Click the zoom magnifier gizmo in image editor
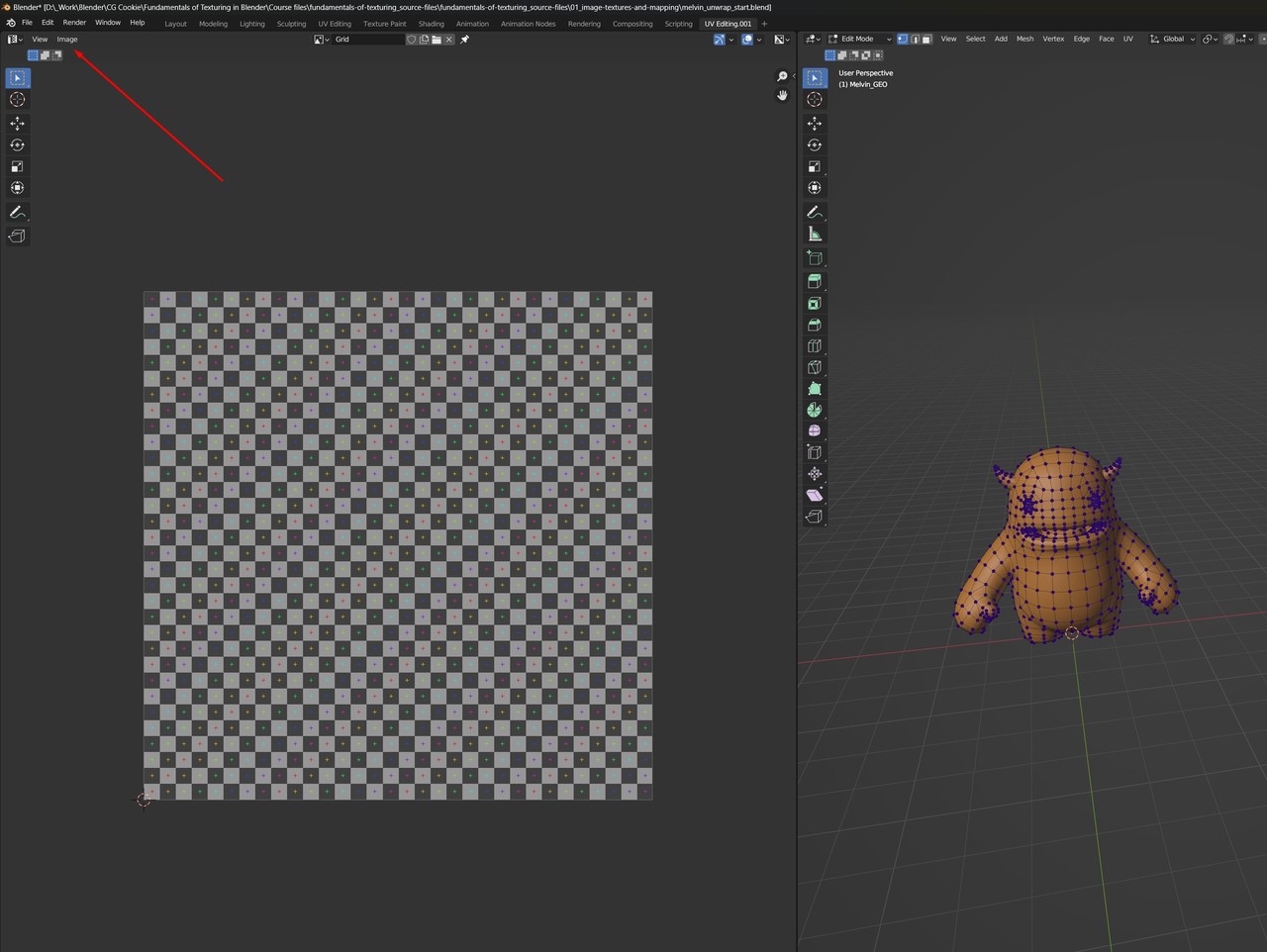 pyautogui.click(x=782, y=76)
